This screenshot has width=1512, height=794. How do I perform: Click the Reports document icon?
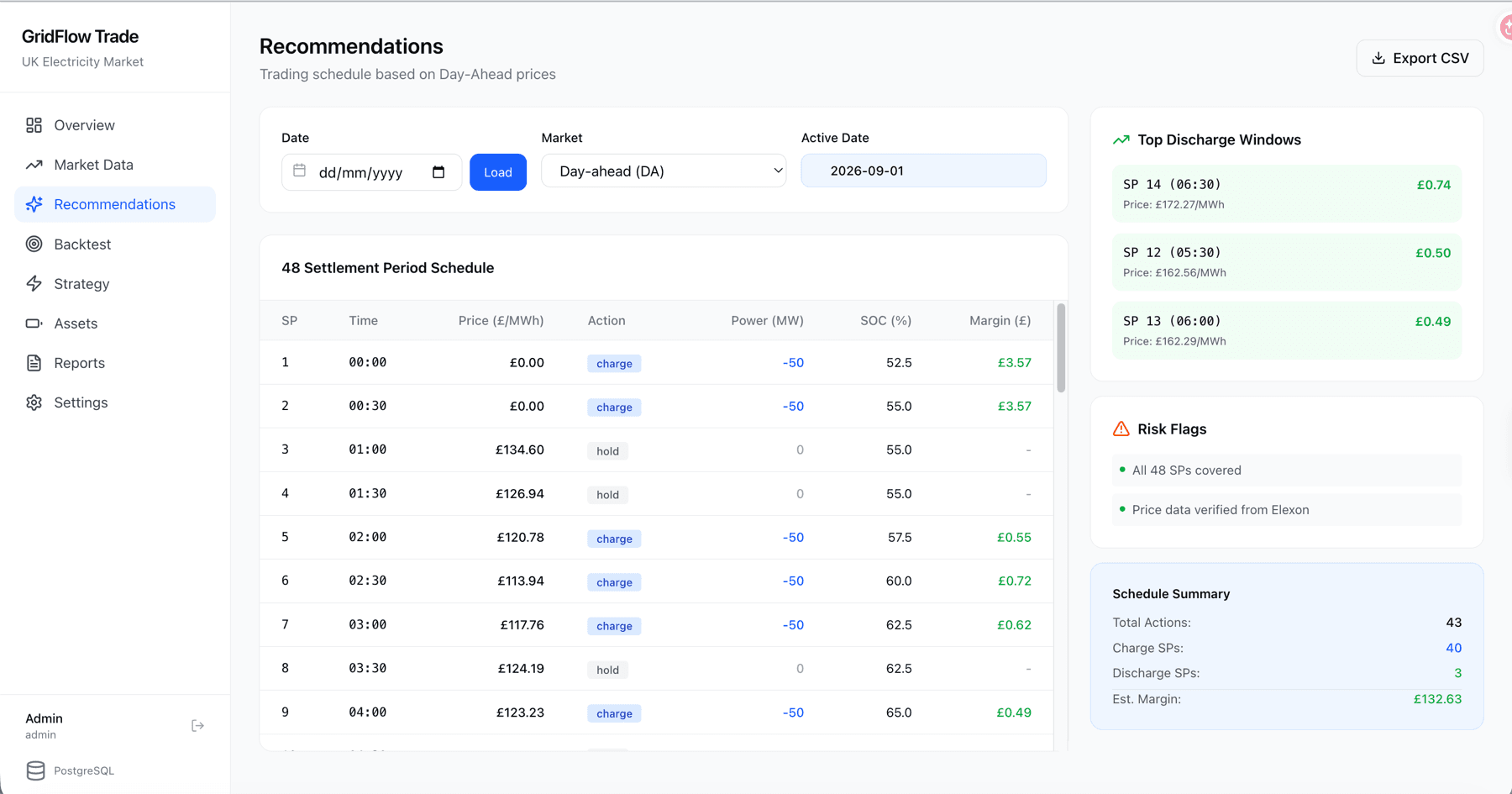[x=34, y=363]
